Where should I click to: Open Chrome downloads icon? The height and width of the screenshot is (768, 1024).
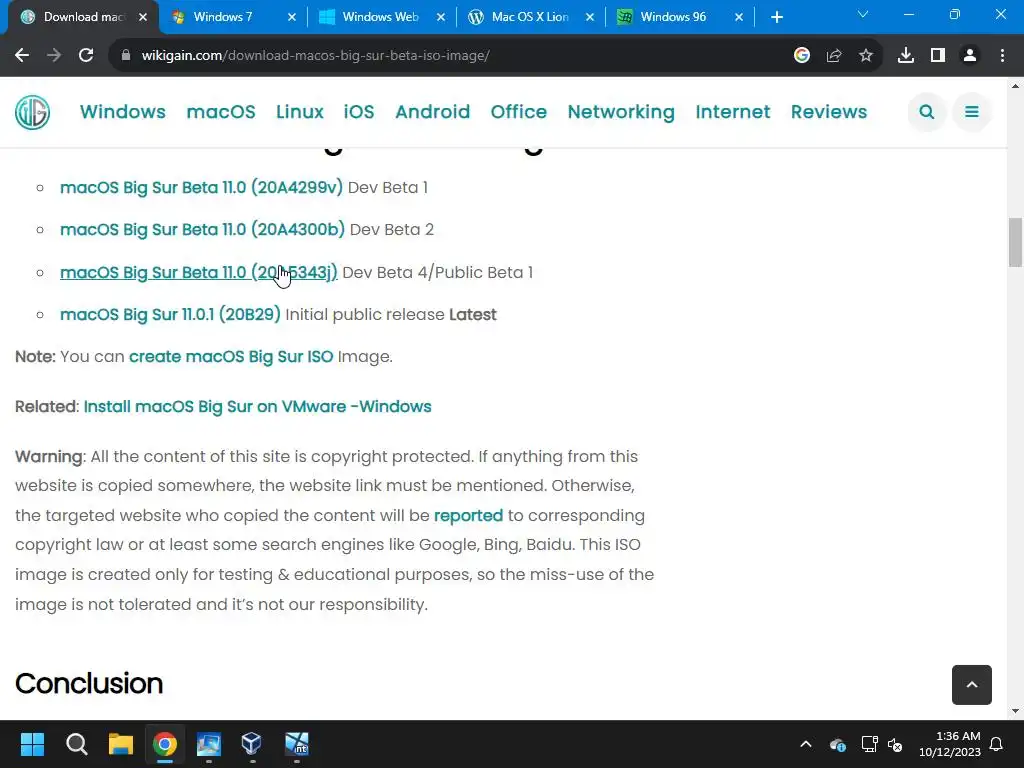tap(906, 56)
